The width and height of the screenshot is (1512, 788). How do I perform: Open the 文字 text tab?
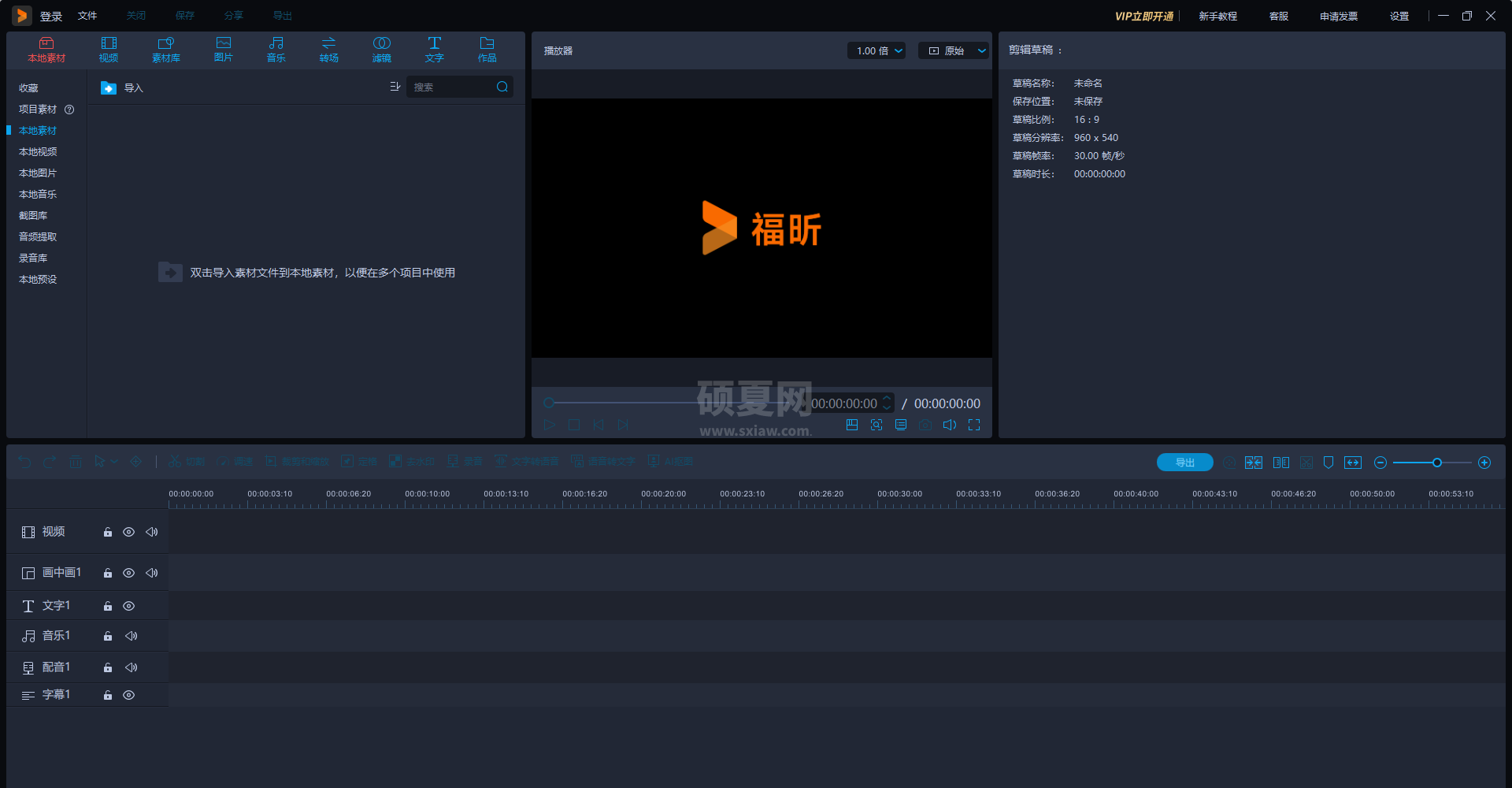click(x=435, y=50)
